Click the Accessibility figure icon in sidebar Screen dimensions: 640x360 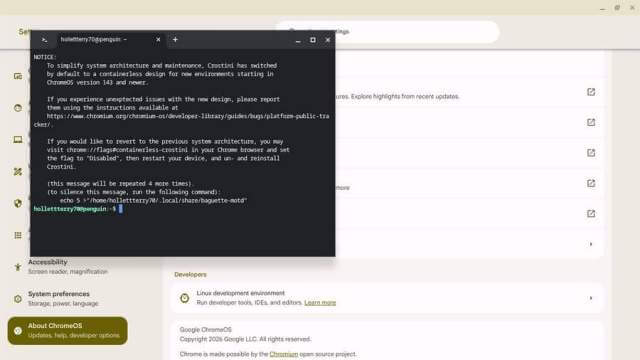click(x=18, y=267)
